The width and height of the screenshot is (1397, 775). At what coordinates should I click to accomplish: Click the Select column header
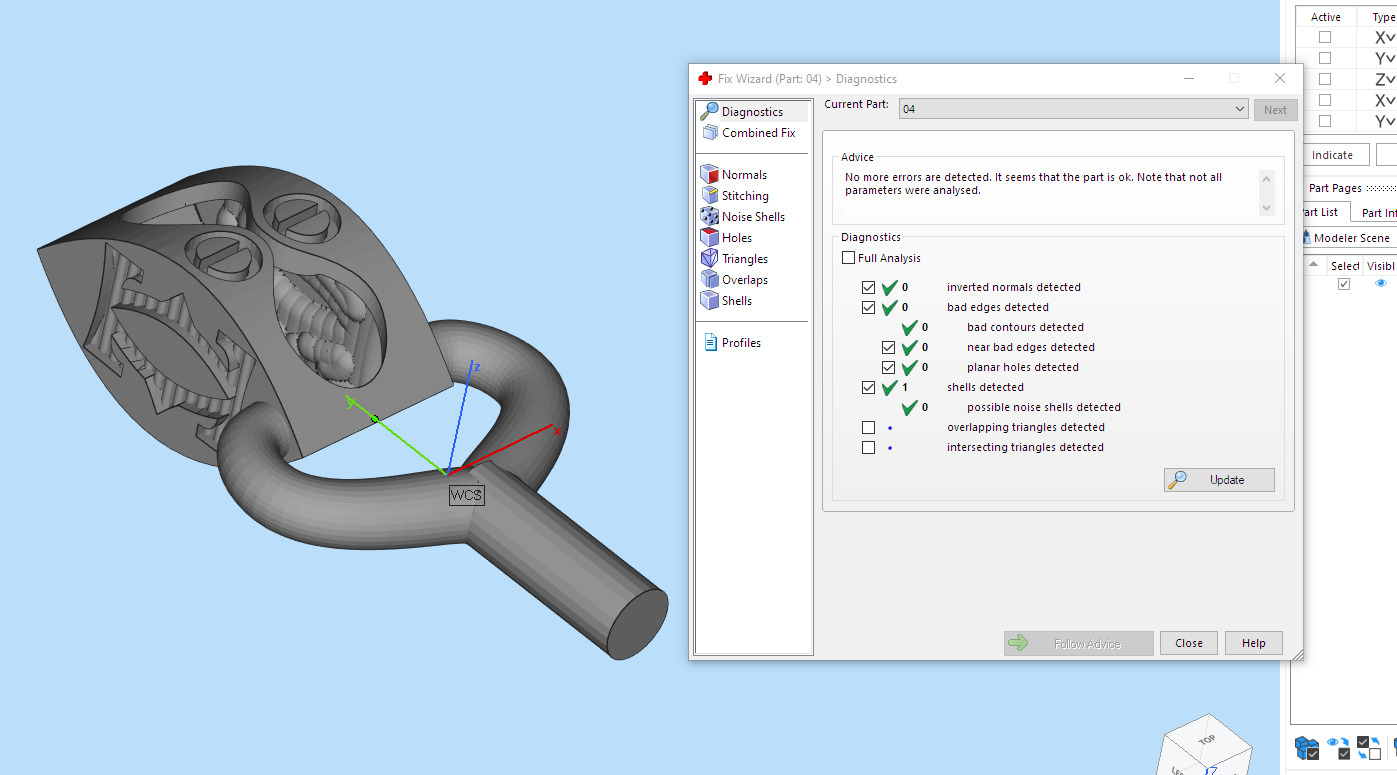click(x=1344, y=266)
